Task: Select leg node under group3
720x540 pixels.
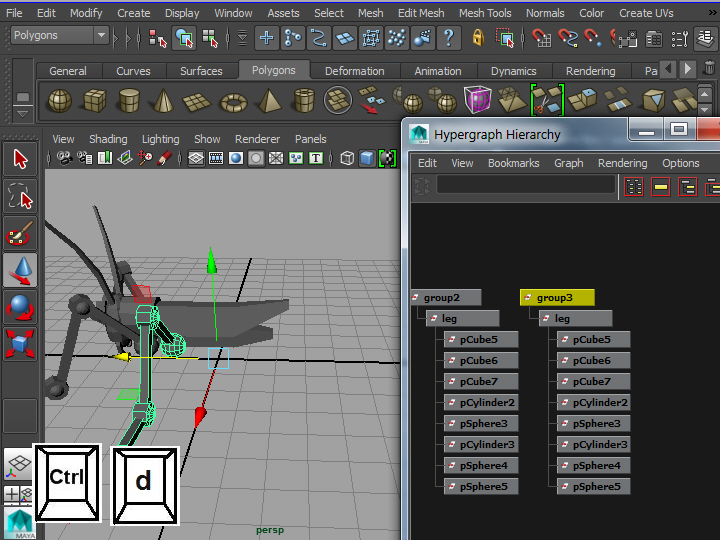Action: (x=575, y=318)
